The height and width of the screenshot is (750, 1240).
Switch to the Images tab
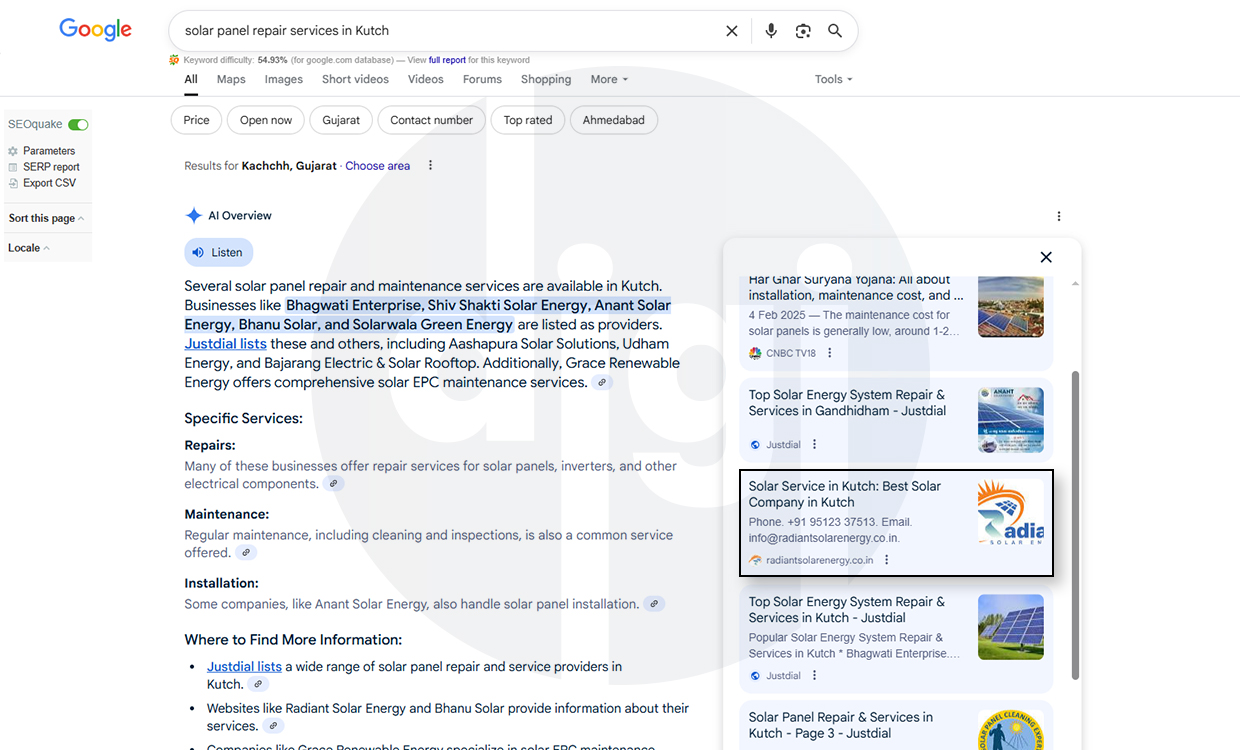(283, 80)
